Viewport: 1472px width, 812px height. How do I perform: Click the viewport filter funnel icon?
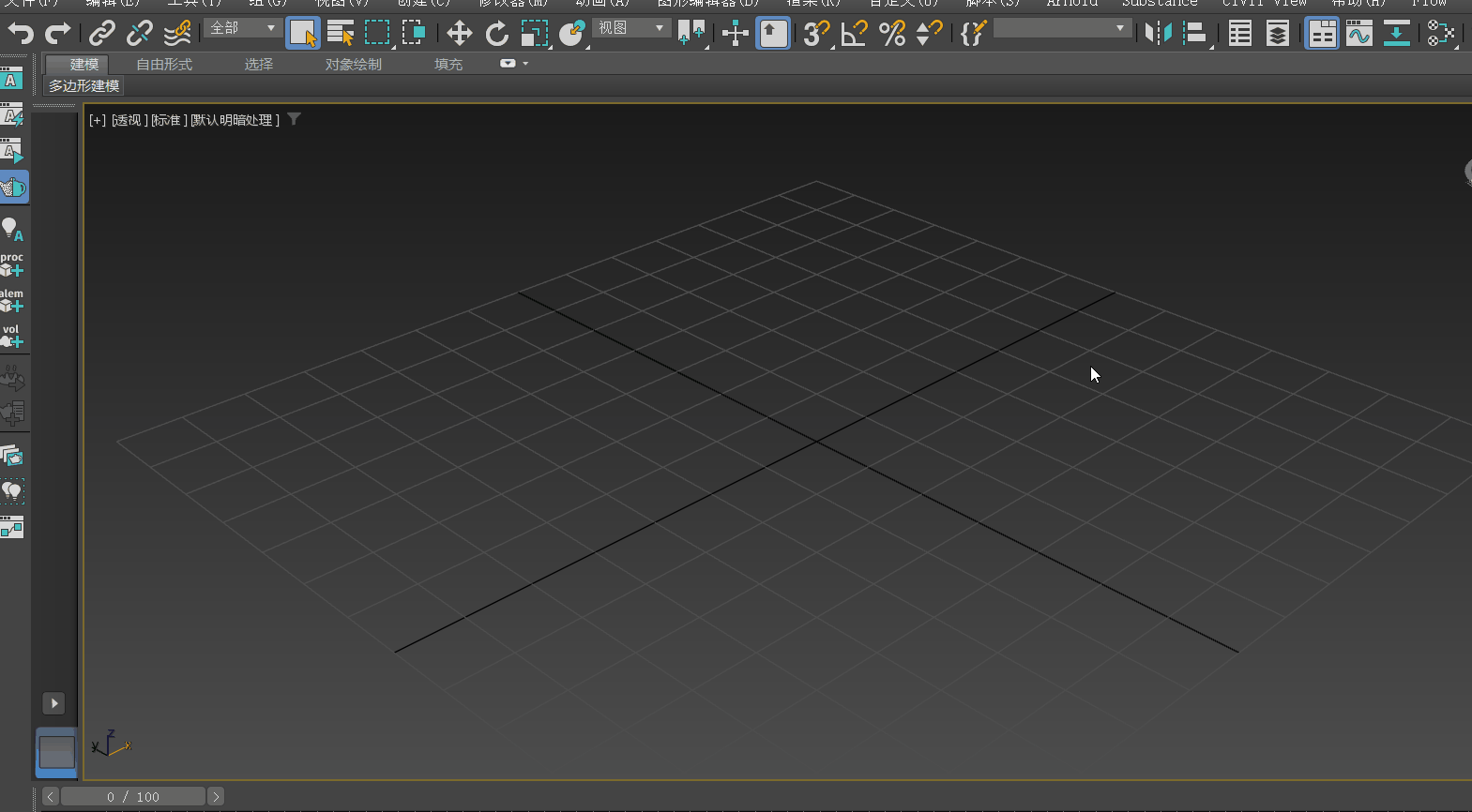point(294,119)
